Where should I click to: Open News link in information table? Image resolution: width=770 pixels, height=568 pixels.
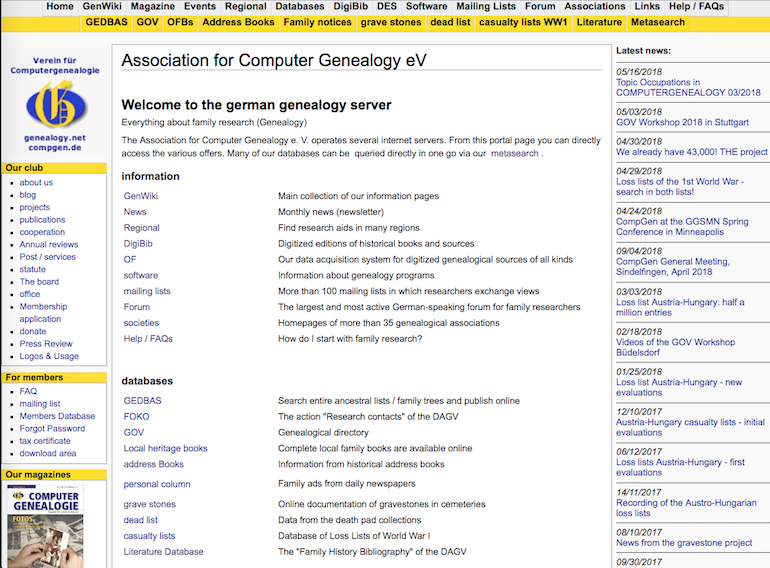coord(135,212)
